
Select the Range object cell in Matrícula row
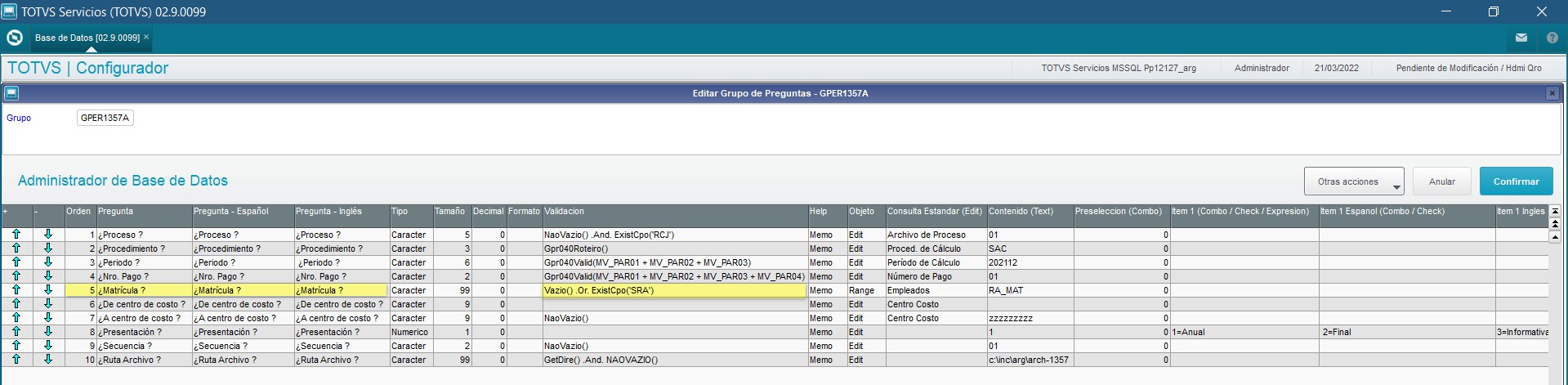865,290
